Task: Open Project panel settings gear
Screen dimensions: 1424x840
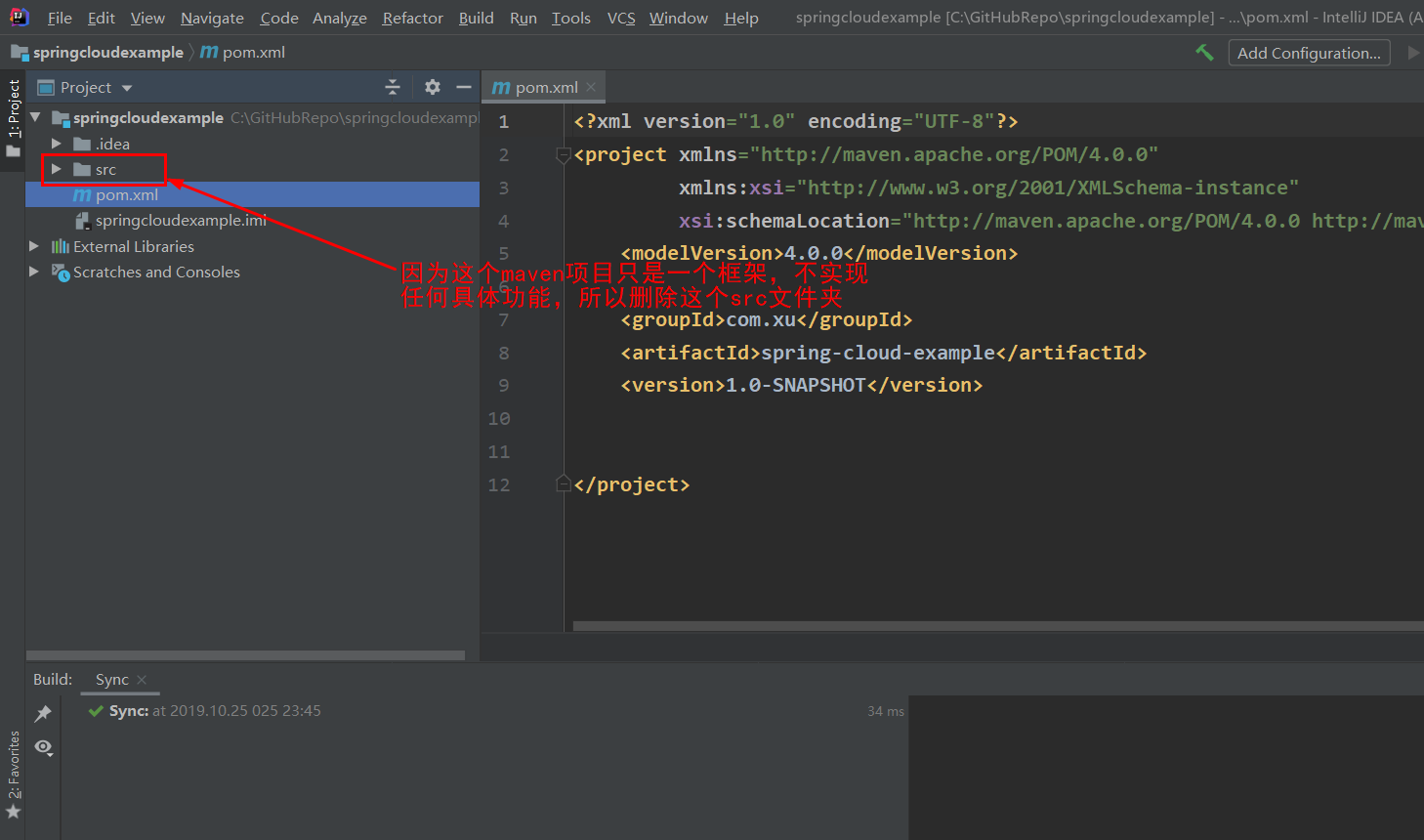Action: click(433, 87)
